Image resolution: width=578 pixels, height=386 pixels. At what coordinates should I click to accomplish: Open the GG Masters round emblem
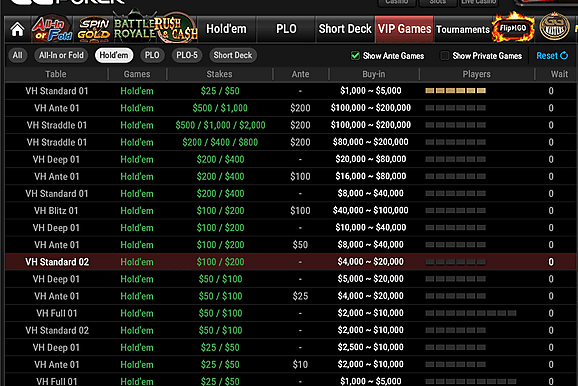[554, 27]
